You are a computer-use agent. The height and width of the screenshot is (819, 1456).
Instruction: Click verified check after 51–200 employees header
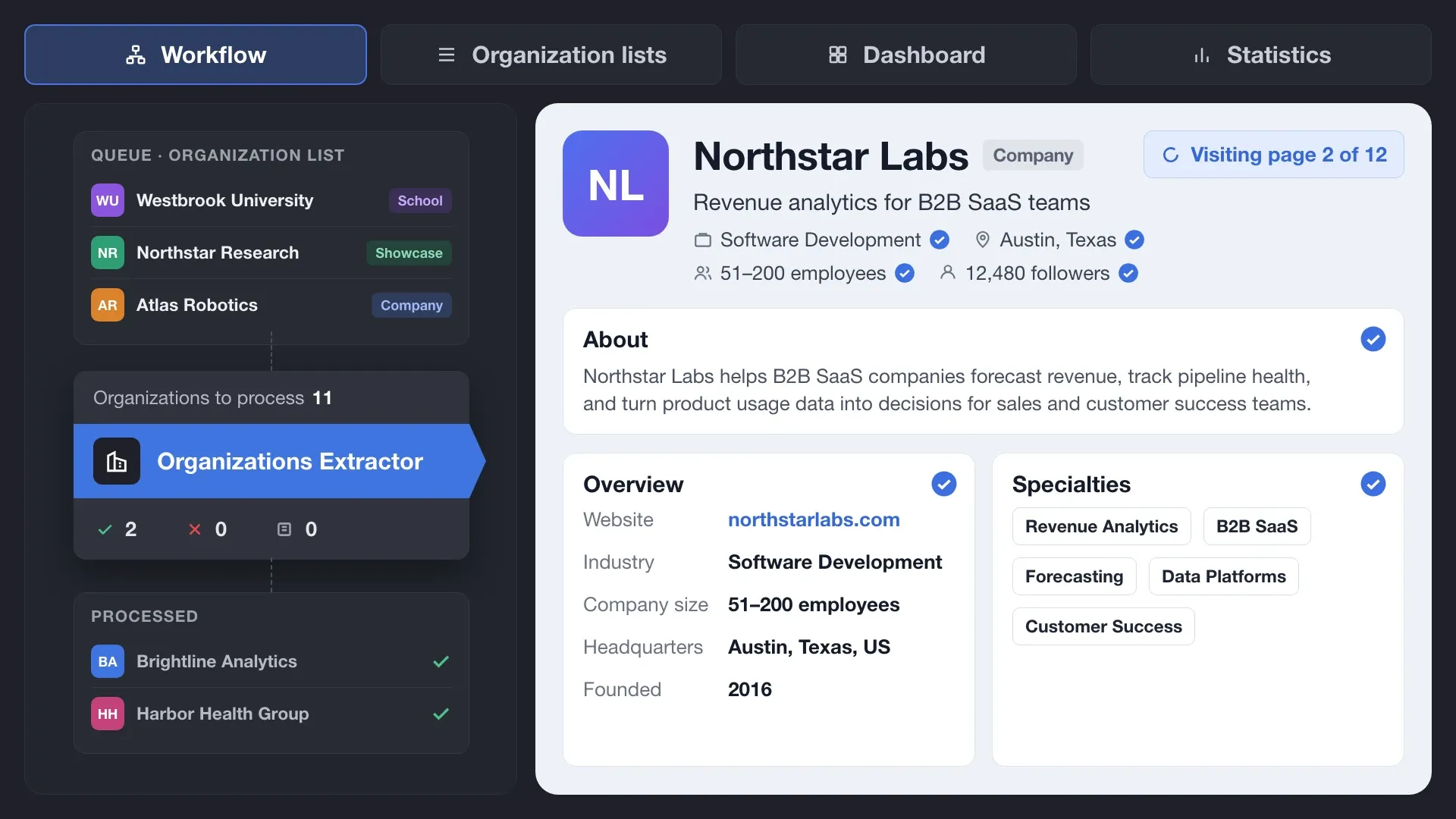click(x=905, y=273)
